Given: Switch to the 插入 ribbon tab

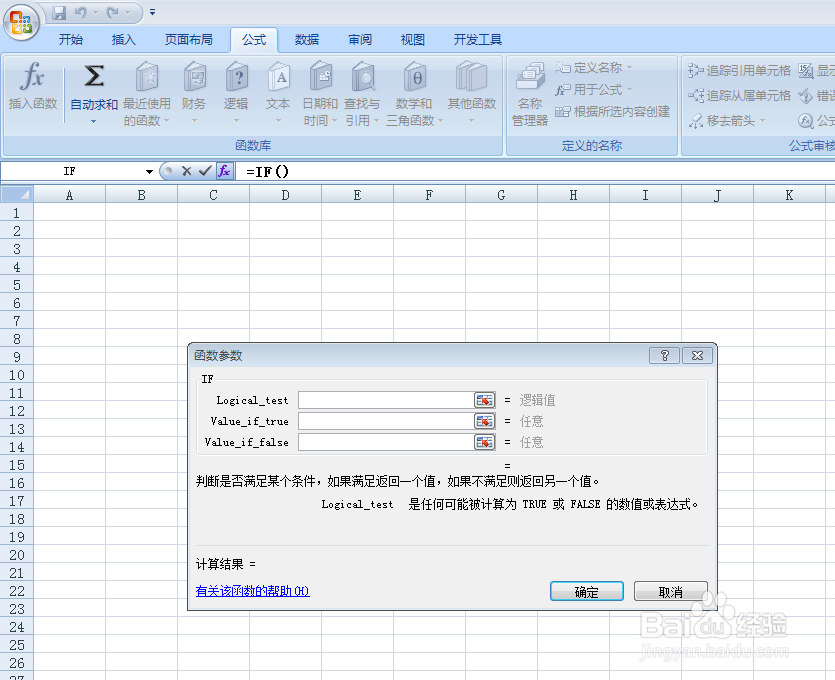Looking at the screenshot, I should pos(124,39).
